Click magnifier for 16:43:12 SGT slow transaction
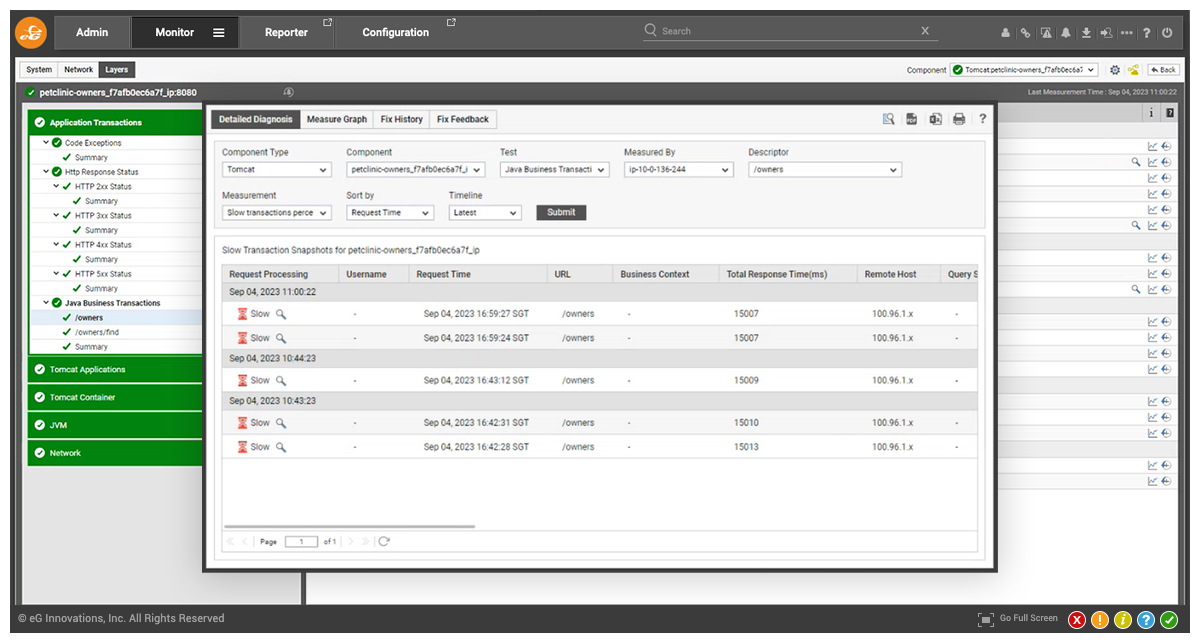1200x643 pixels. (x=281, y=380)
